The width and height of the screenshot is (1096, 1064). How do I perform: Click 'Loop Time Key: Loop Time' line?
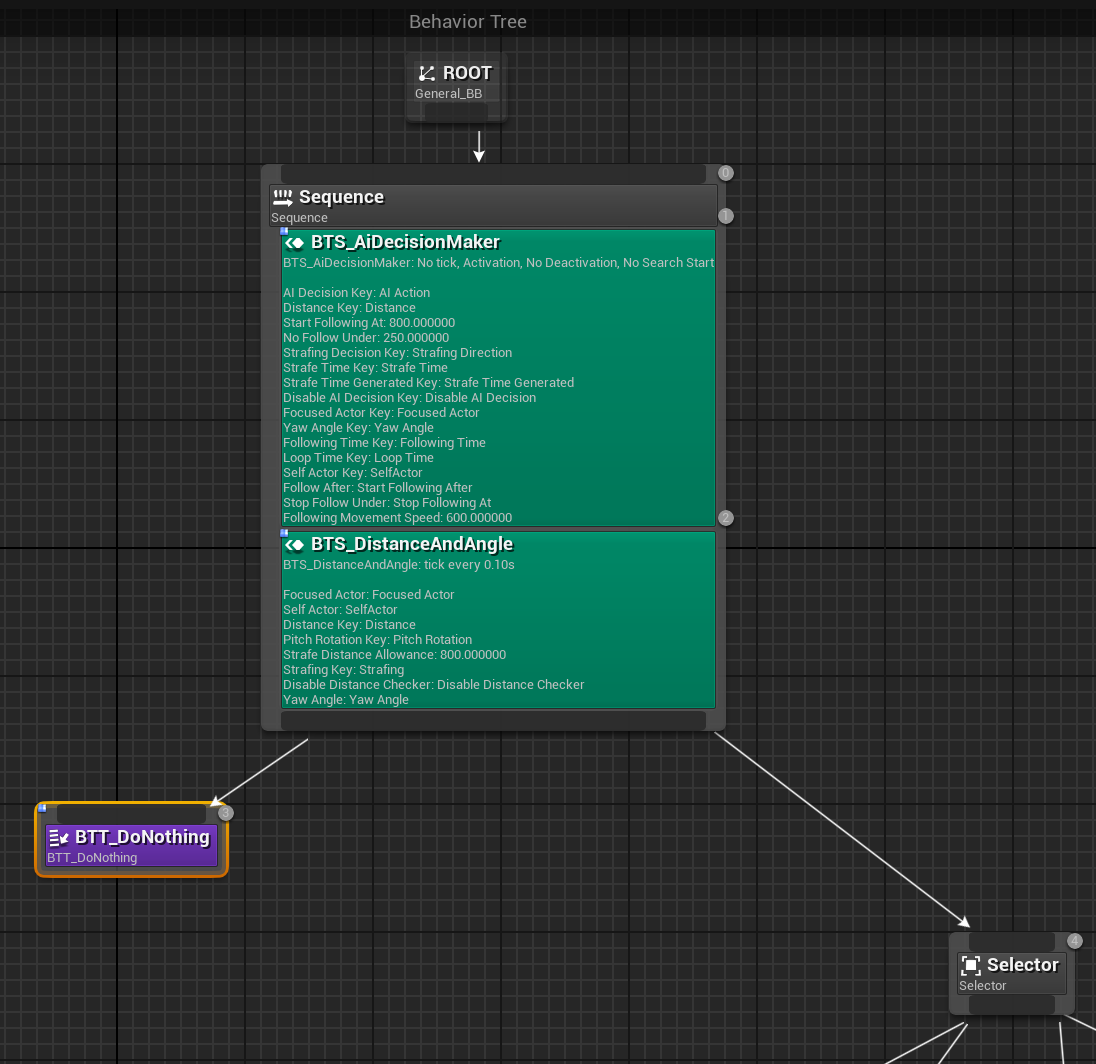(359, 458)
